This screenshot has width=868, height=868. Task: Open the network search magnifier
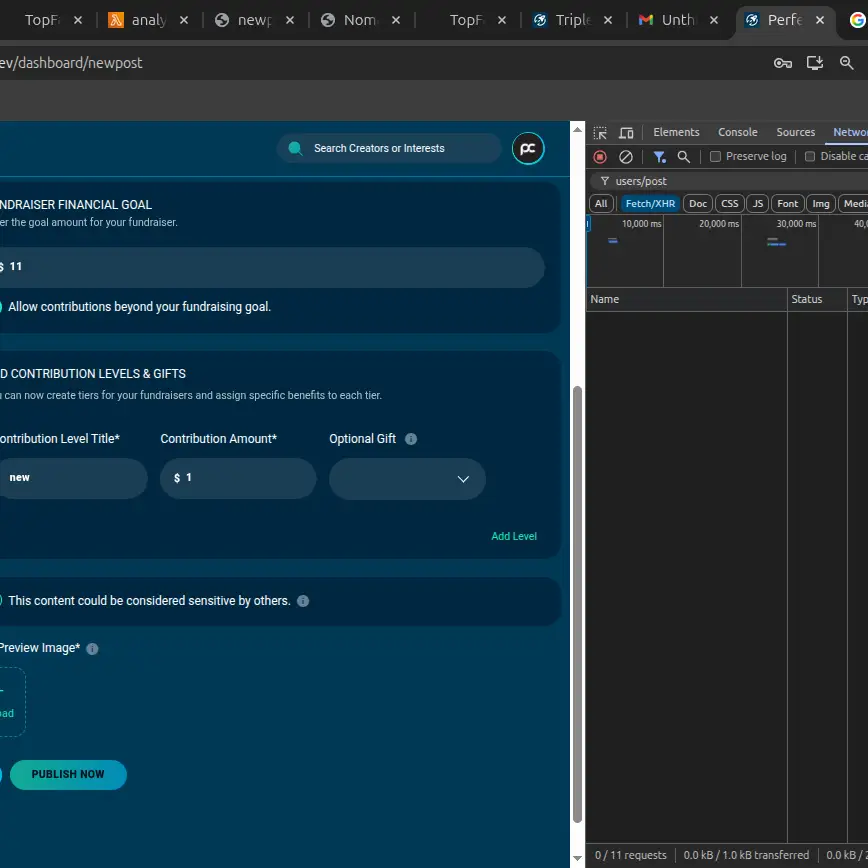point(684,157)
